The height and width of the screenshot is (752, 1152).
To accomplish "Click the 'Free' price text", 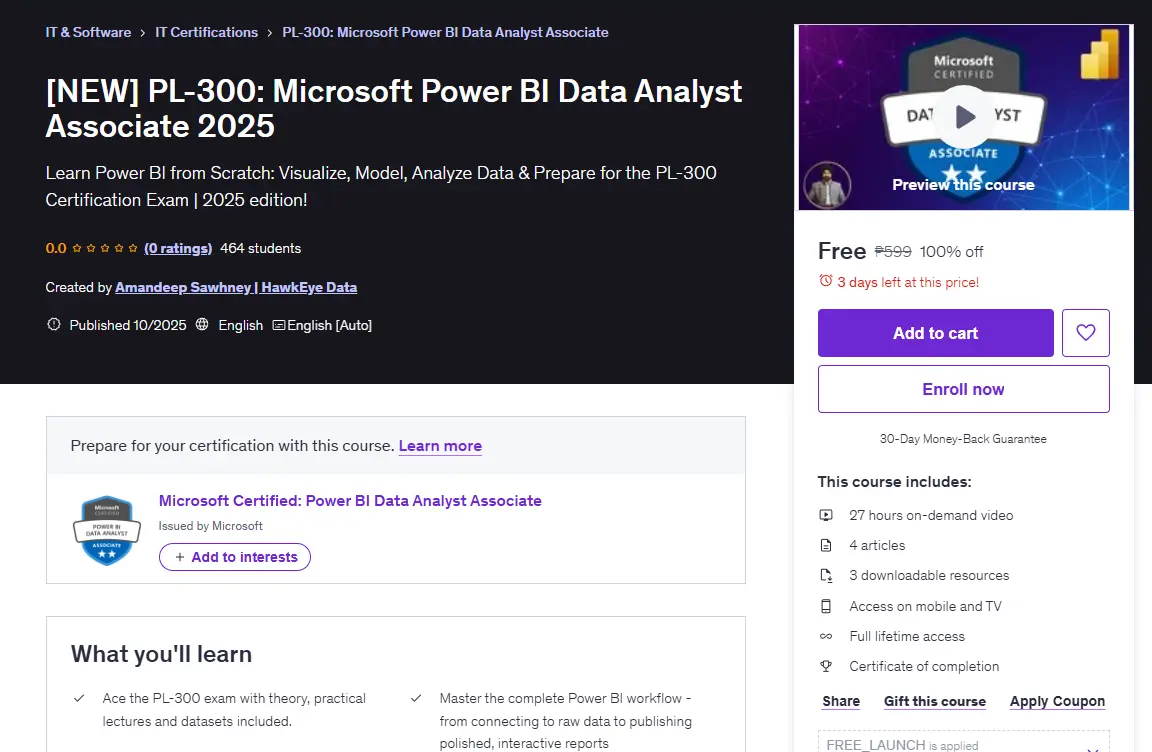I will point(842,251).
